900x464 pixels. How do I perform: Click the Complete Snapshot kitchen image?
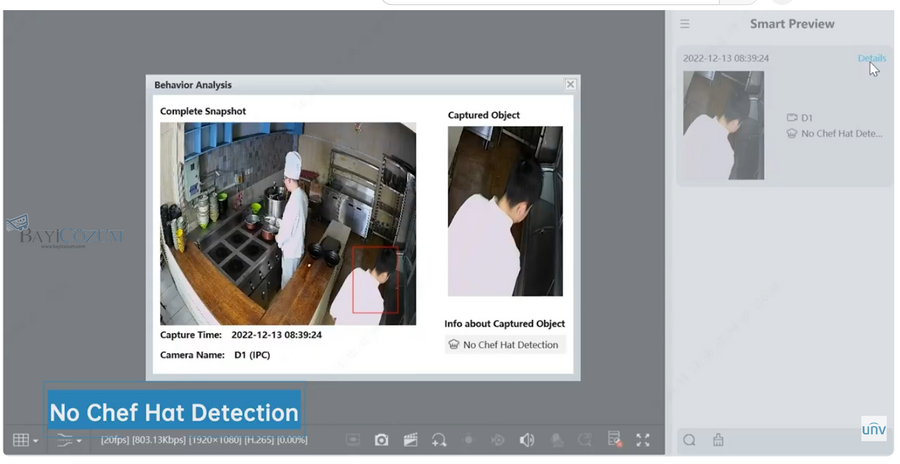click(288, 223)
